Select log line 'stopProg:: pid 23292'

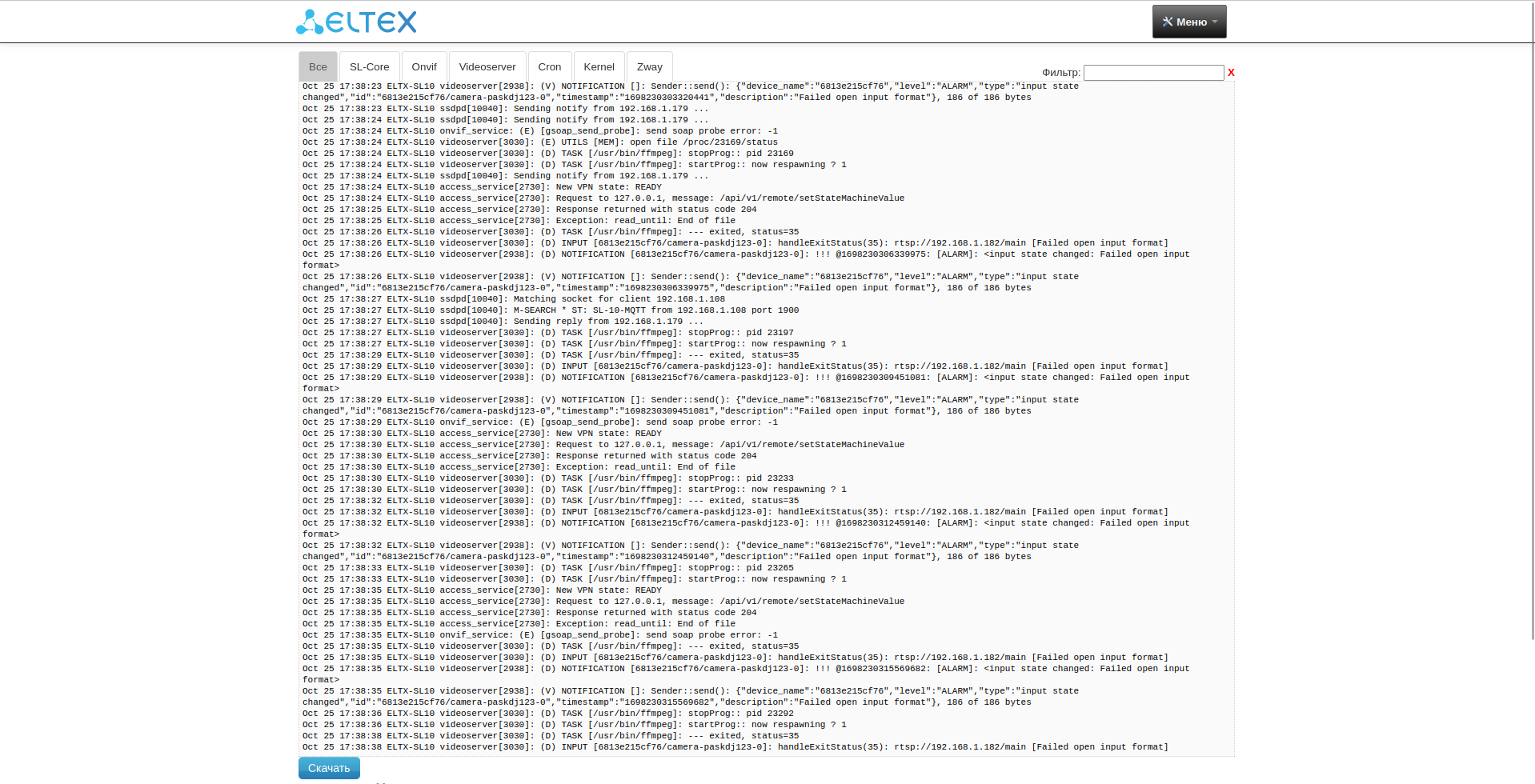(x=548, y=714)
